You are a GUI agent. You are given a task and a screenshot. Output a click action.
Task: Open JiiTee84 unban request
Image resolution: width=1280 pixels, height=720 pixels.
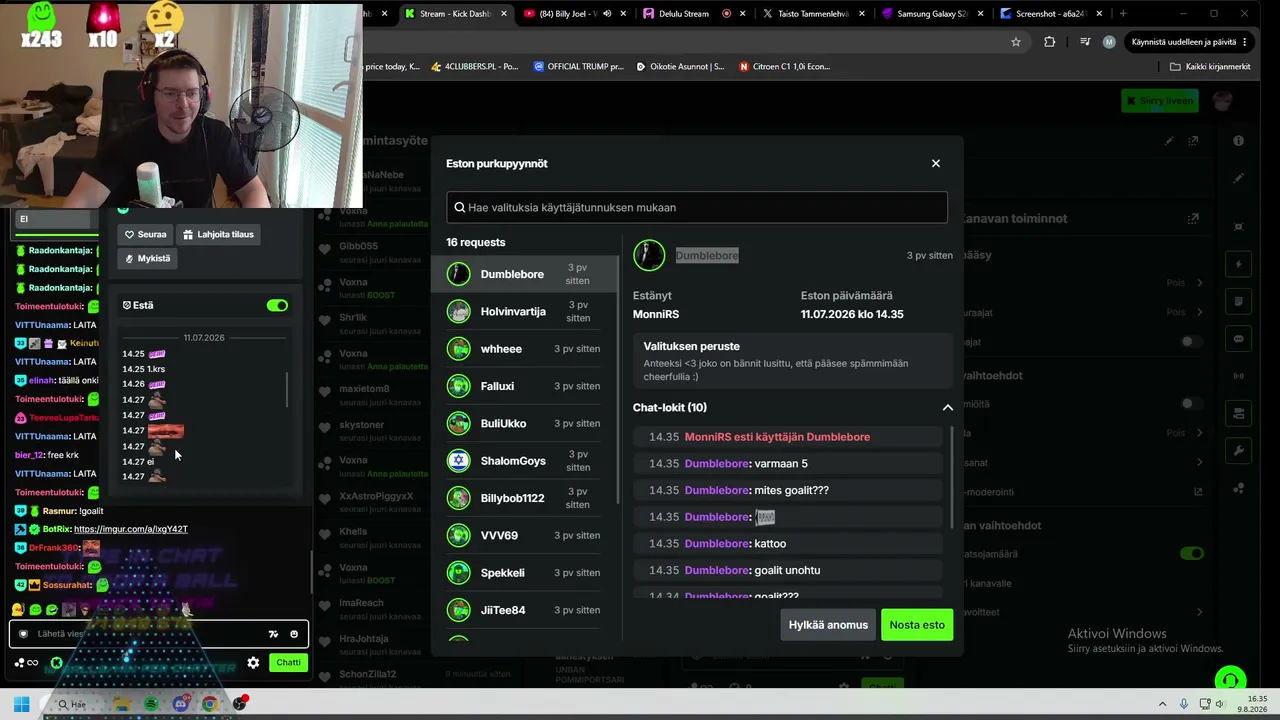point(525,610)
